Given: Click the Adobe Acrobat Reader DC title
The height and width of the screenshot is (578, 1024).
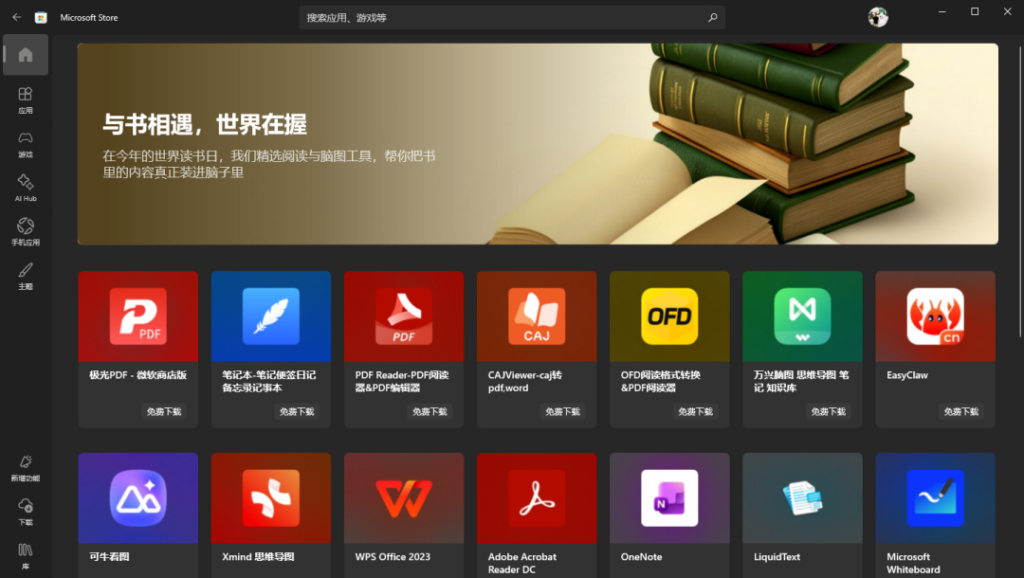Looking at the screenshot, I should [522, 563].
